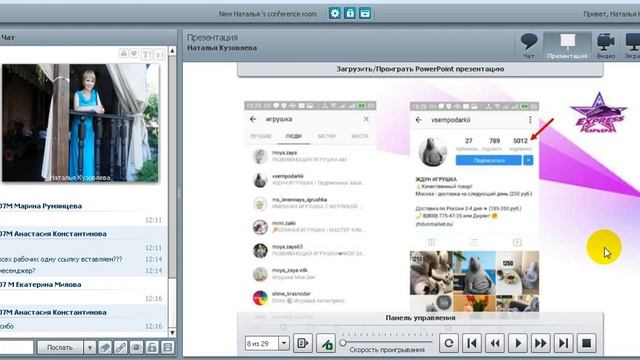Select grid view icon in profile
Image resolution: width=640 pixels, height=360 pixels.
coord(431,242)
